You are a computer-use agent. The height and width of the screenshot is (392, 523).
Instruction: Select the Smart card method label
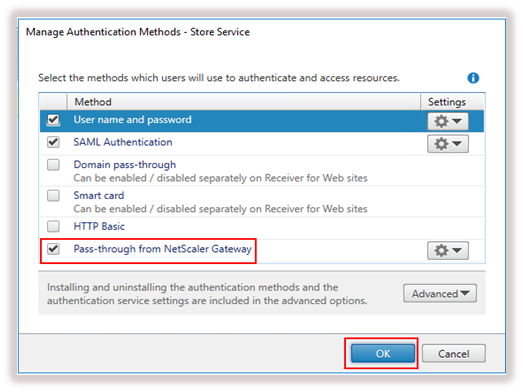tap(99, 195)
